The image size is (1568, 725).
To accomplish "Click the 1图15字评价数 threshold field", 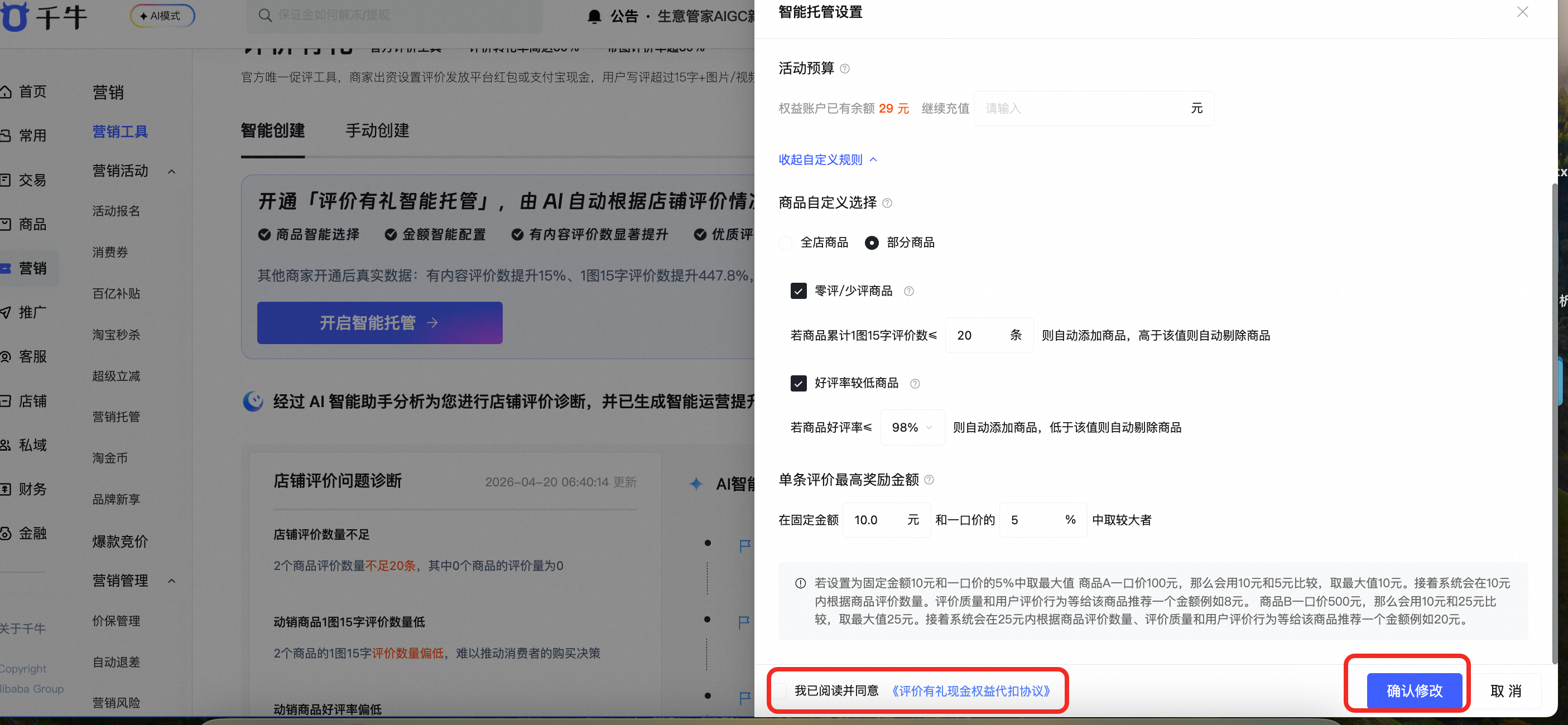I will click(989, 335).
